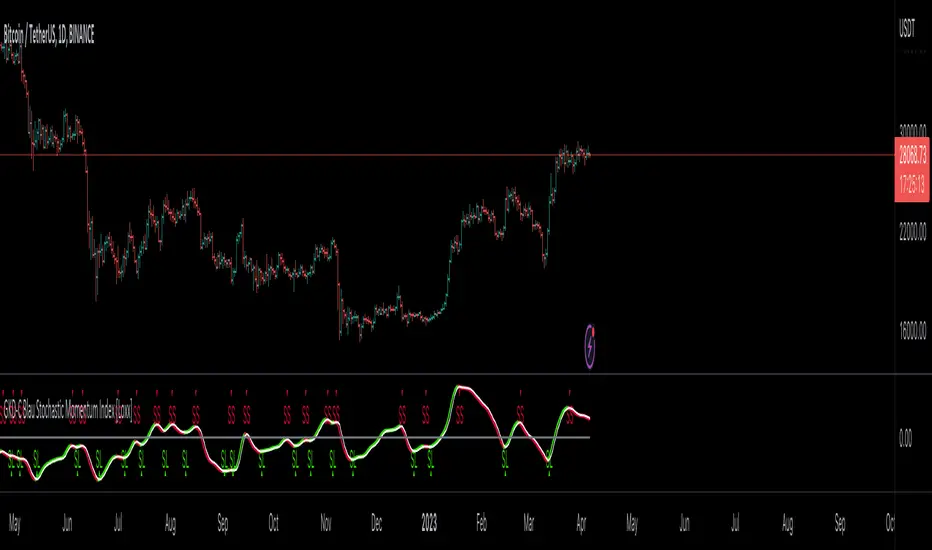Select the Blau Stochastic Momentum Index title
932x550 pixels.
click(x=68, y=410)
